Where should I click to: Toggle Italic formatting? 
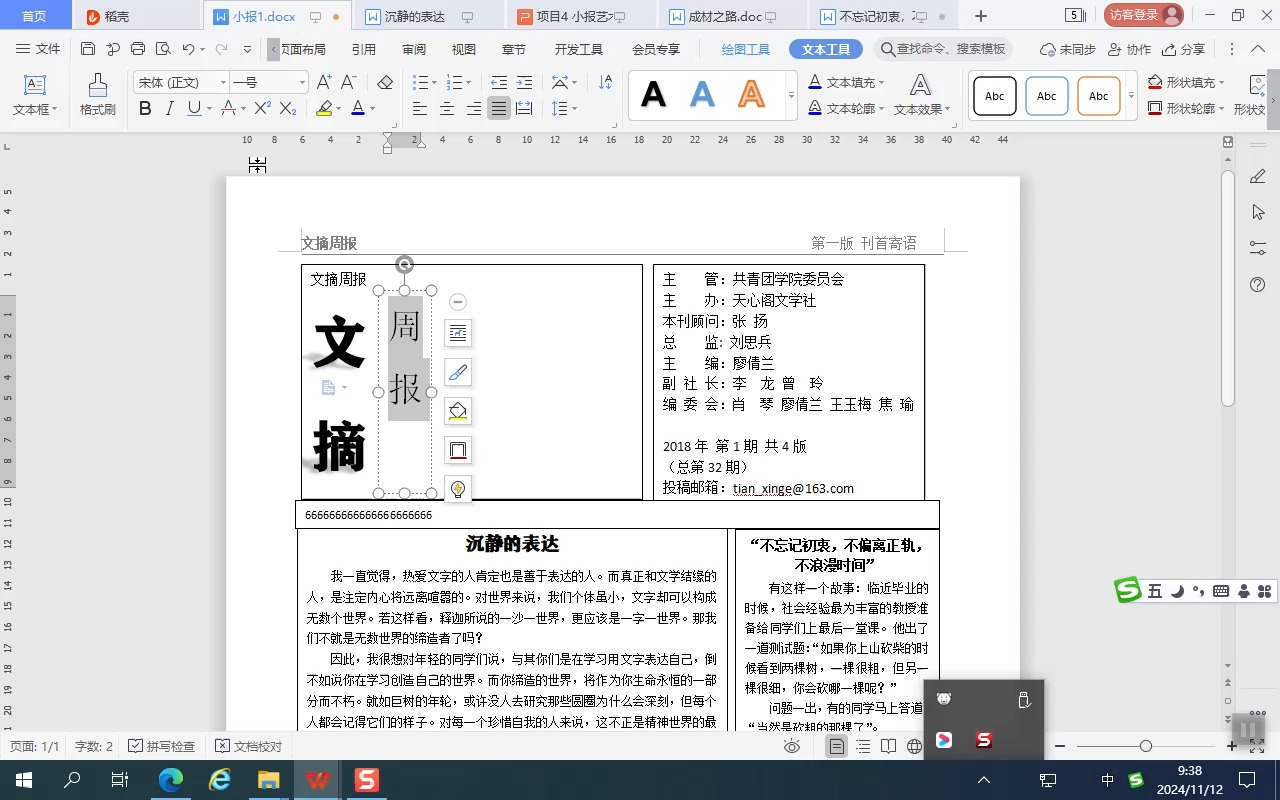tap(169, 108)
